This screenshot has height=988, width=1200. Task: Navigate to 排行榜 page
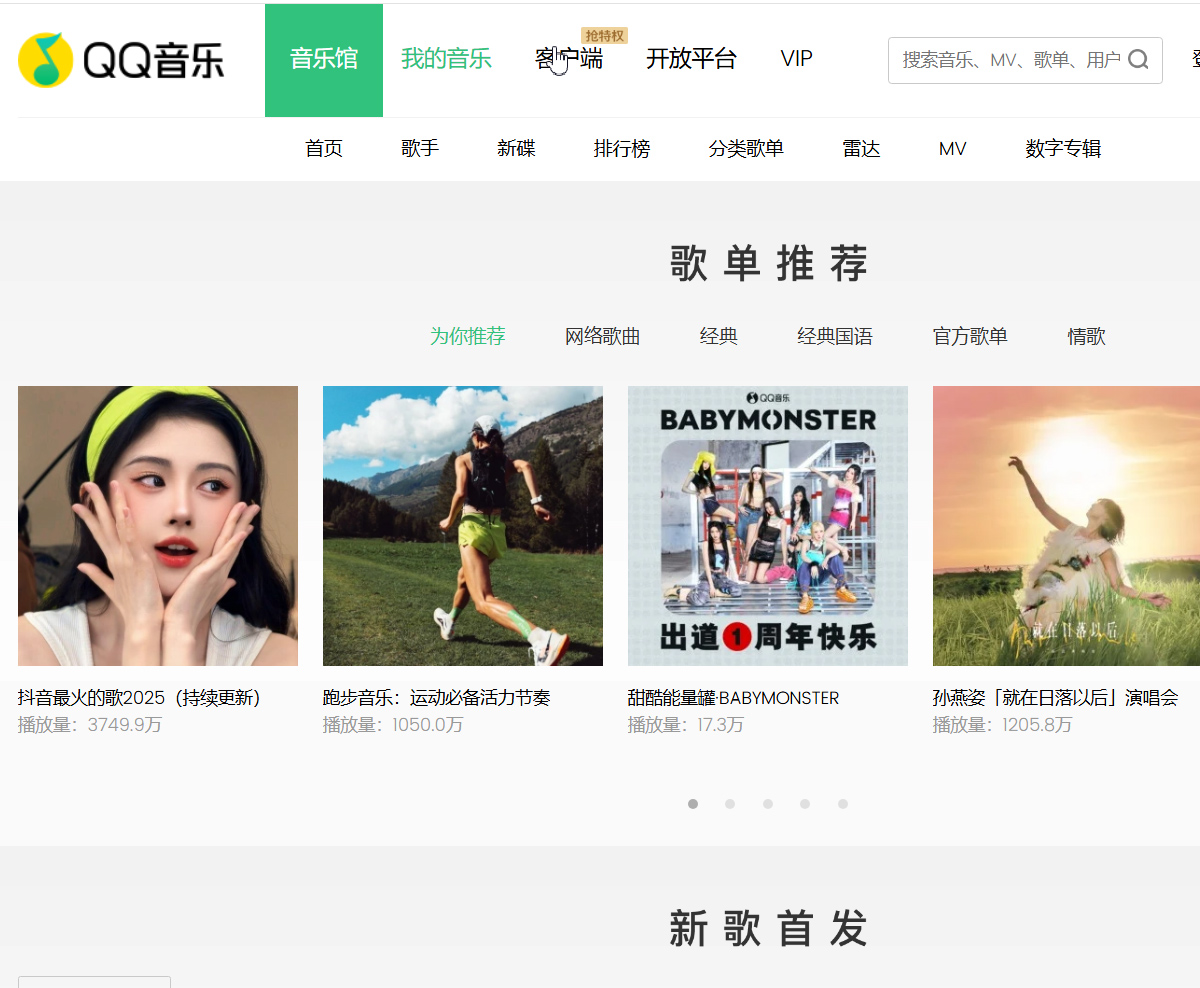pos(621,149)
